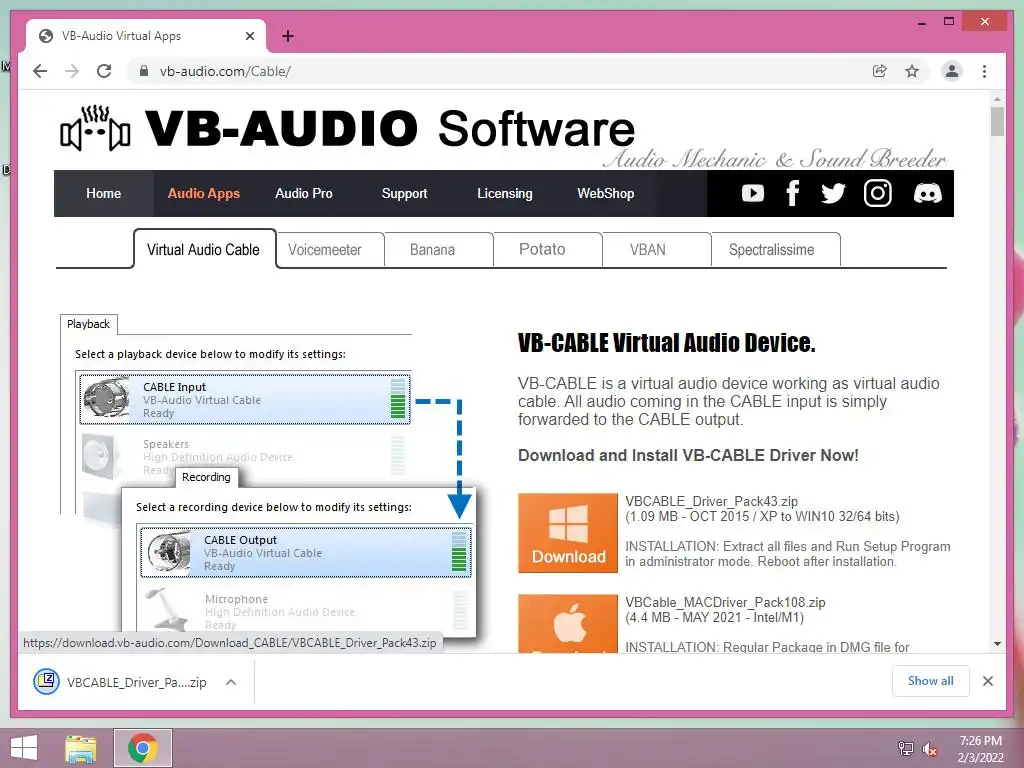Click Show all downloads
The width and height of the screenshot is (1024, 768).
(931, 681)
